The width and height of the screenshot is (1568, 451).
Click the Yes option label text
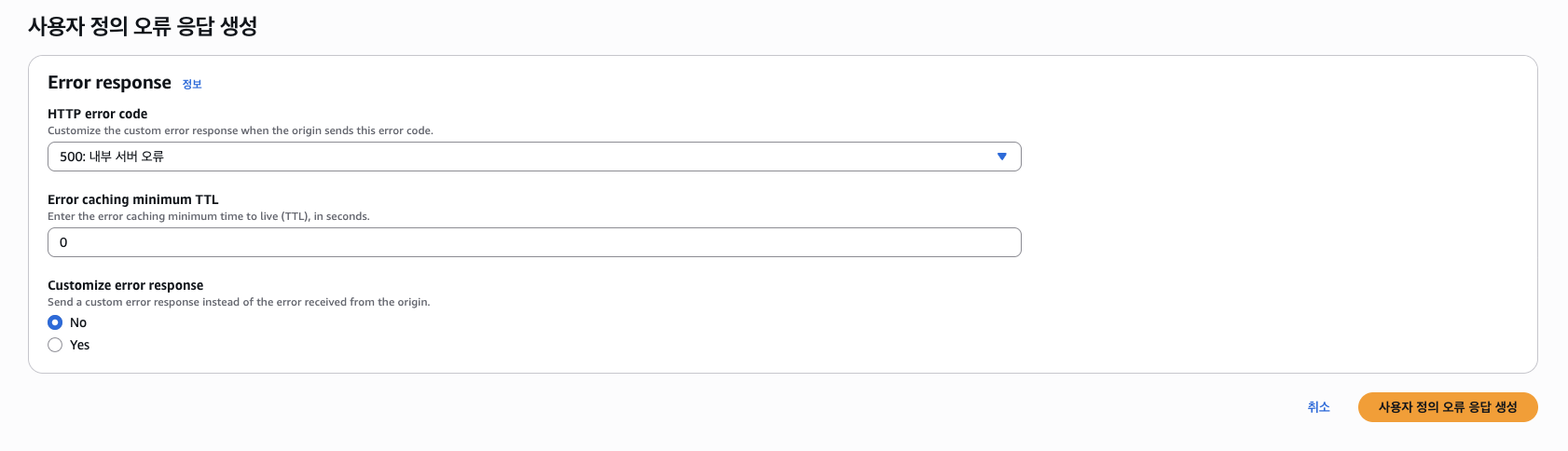(x=80, y=345)
